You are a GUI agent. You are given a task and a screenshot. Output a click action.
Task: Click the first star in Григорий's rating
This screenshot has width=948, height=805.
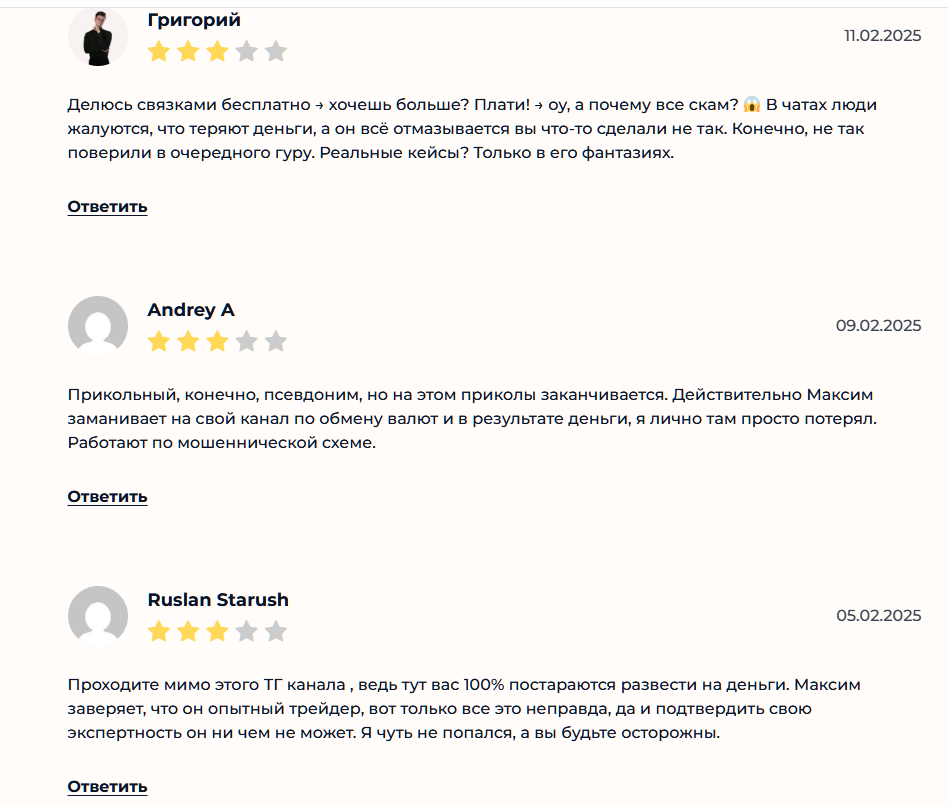[159, 52]
